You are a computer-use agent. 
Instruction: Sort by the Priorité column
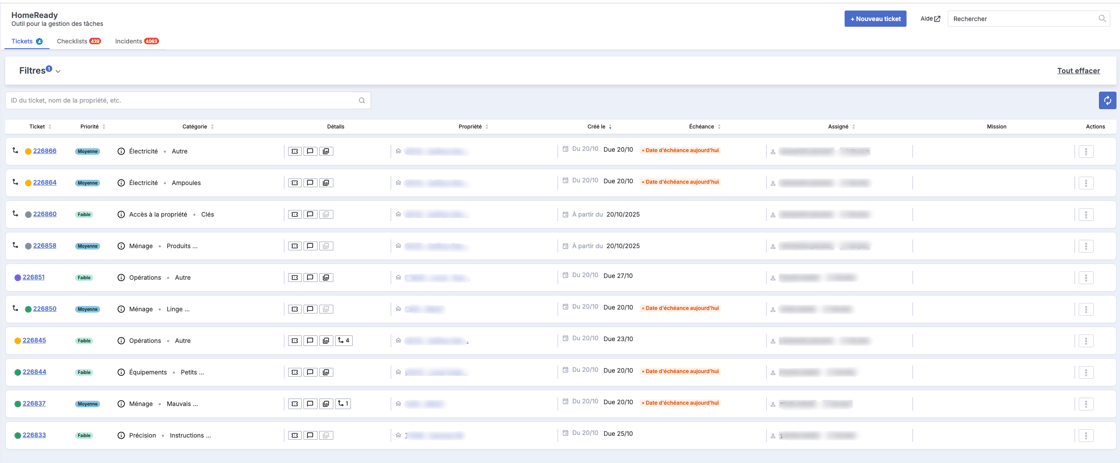93,126
